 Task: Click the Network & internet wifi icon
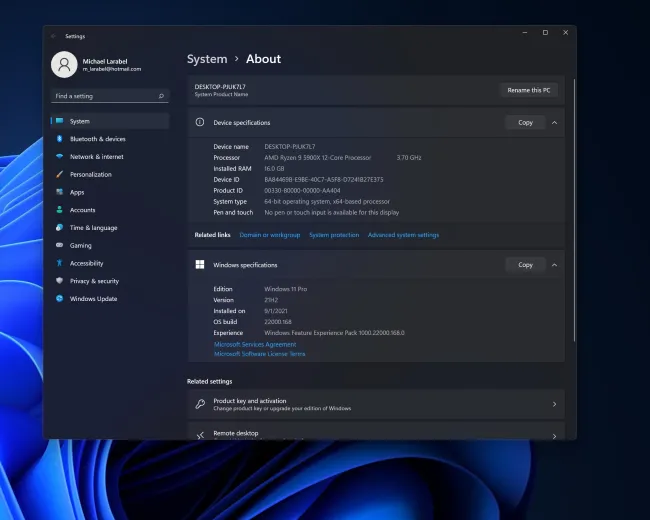[x=60, y=156]
